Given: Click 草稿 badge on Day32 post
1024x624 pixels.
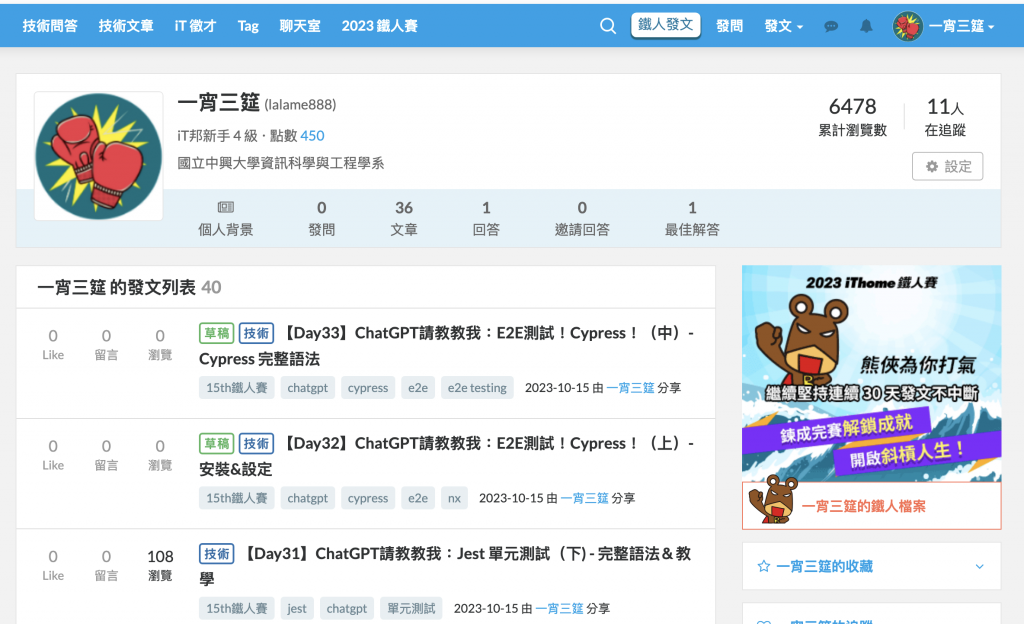Looking at the screenshot, I should click(217, 444).
